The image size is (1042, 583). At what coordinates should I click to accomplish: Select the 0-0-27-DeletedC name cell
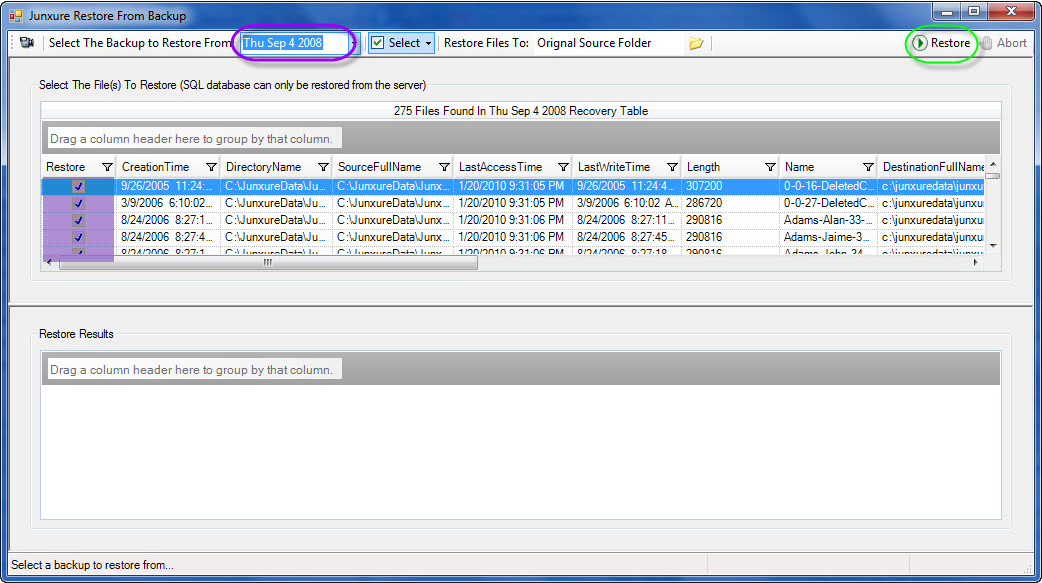click(x=828, y=203)
